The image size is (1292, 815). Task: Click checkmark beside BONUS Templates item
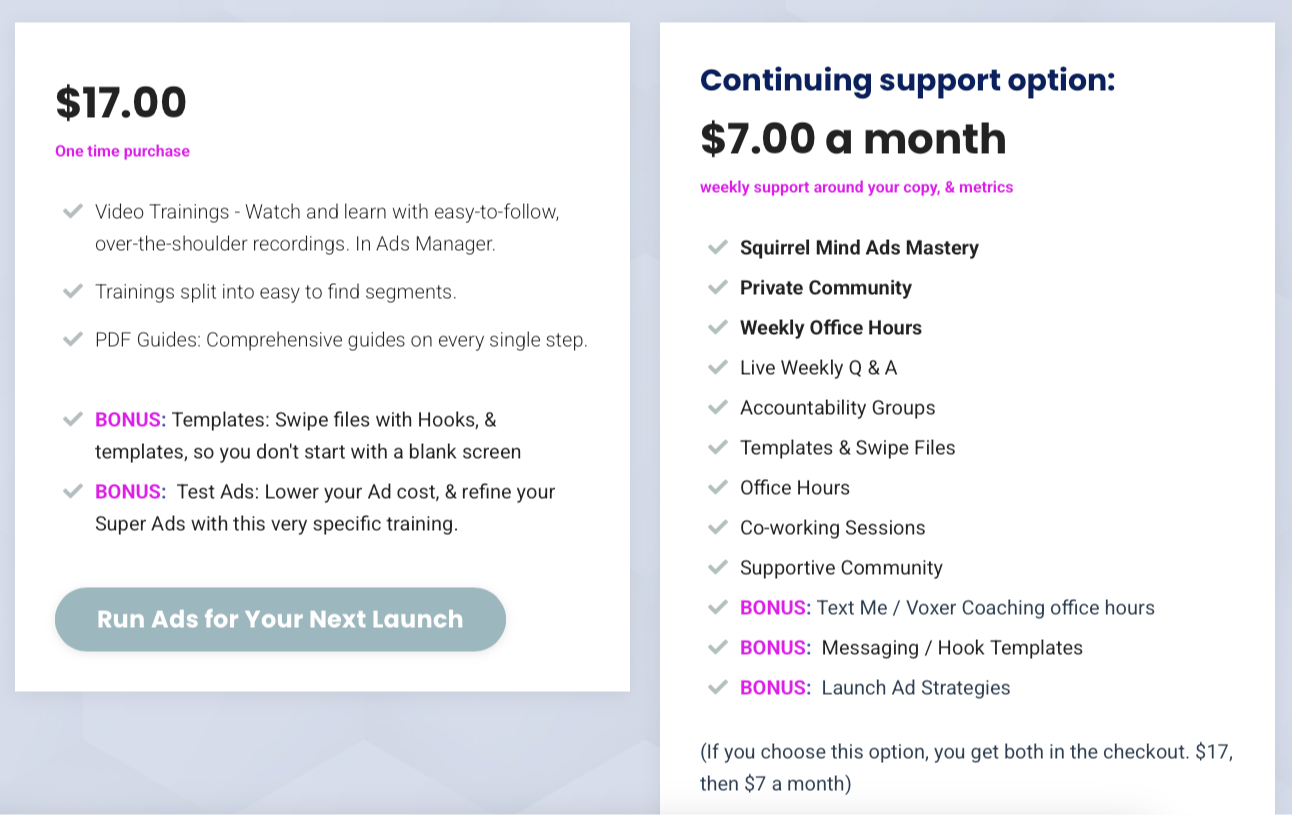pyautogui.click(x=72, y=419)
